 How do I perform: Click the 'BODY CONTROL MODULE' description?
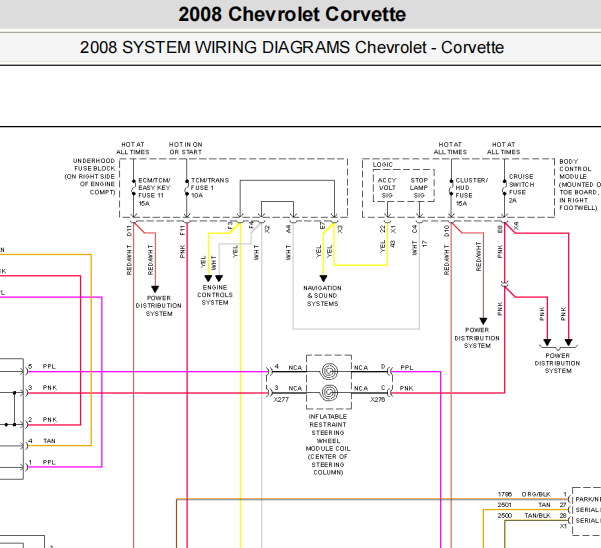[x=579, y=184]
